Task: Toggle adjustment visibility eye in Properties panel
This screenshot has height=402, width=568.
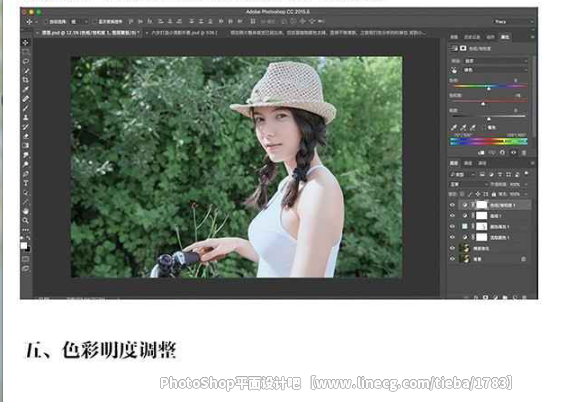Action: (x=513, y=153)
